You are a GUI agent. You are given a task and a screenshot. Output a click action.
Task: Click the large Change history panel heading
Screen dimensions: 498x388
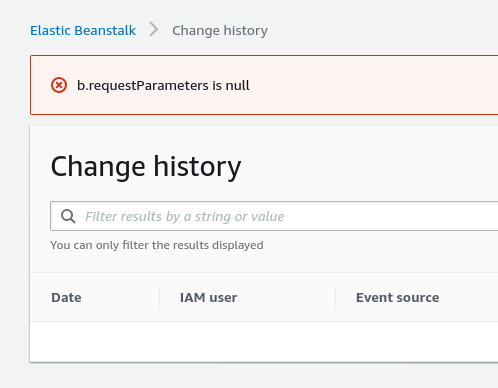146,166
